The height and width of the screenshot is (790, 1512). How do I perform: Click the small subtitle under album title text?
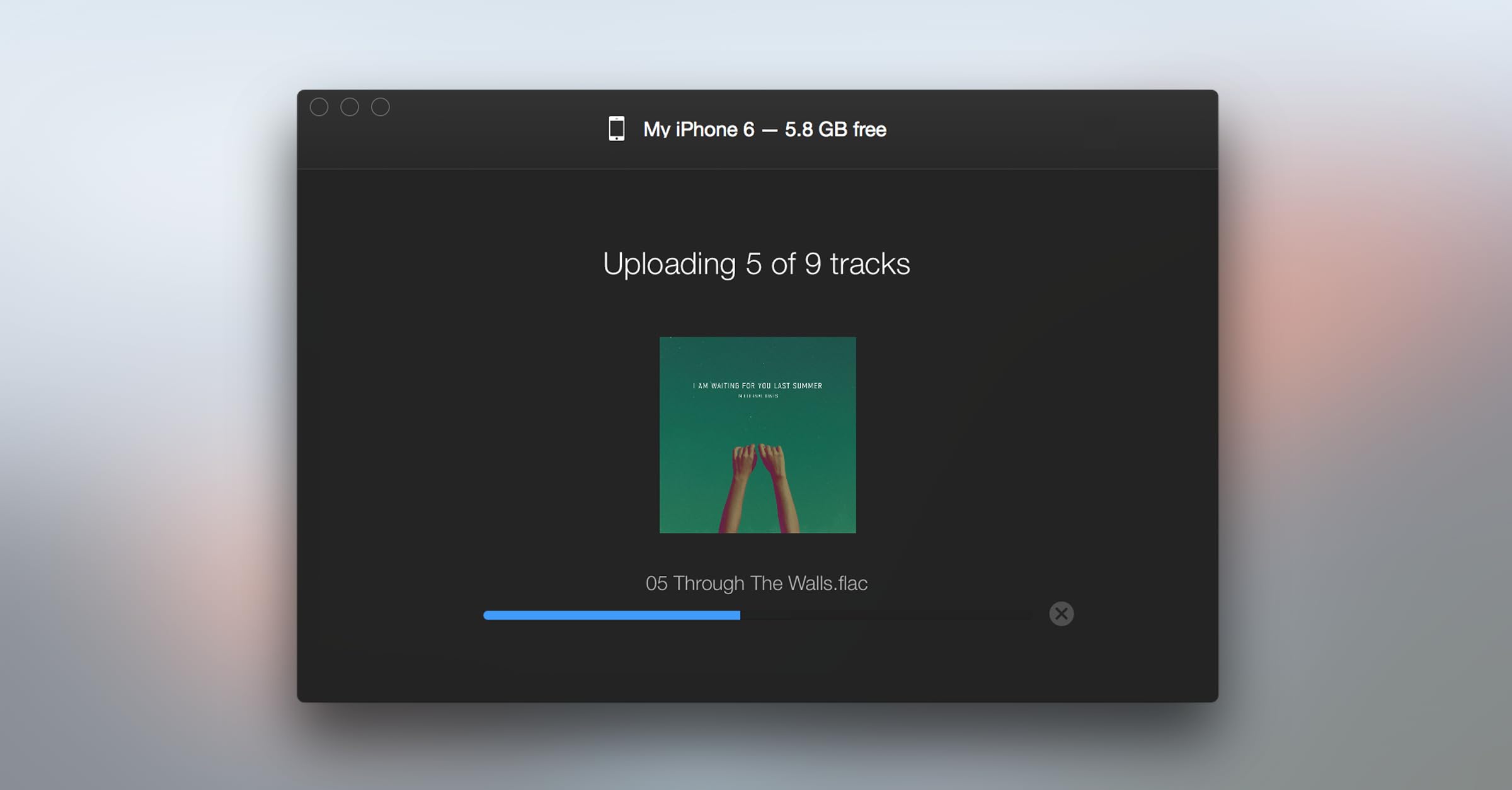758,396
